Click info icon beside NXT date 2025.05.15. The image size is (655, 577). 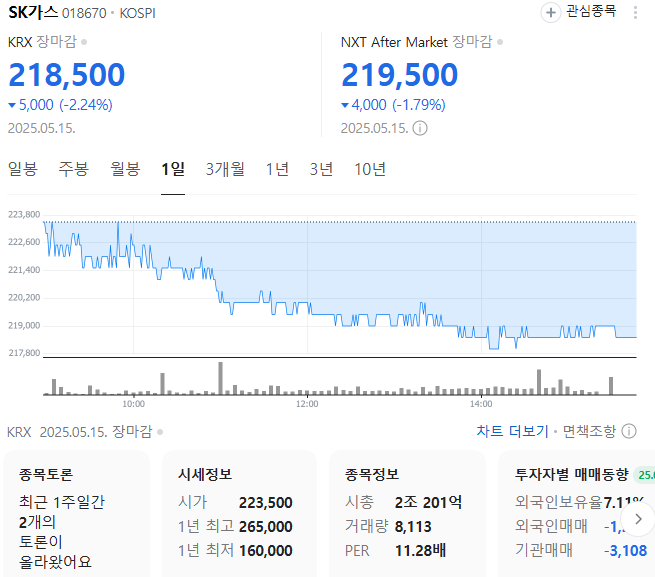click(x=420, y=128)
